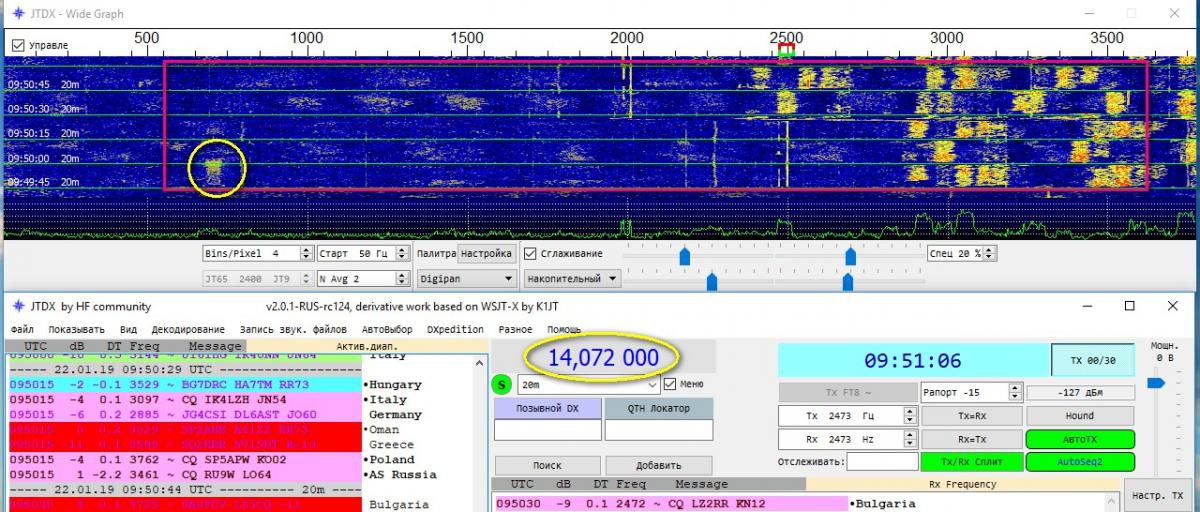The image size is (1200, 512).
Task: Open the DXpedition menu
Action: pyautogui.click(x=455, y=329)
